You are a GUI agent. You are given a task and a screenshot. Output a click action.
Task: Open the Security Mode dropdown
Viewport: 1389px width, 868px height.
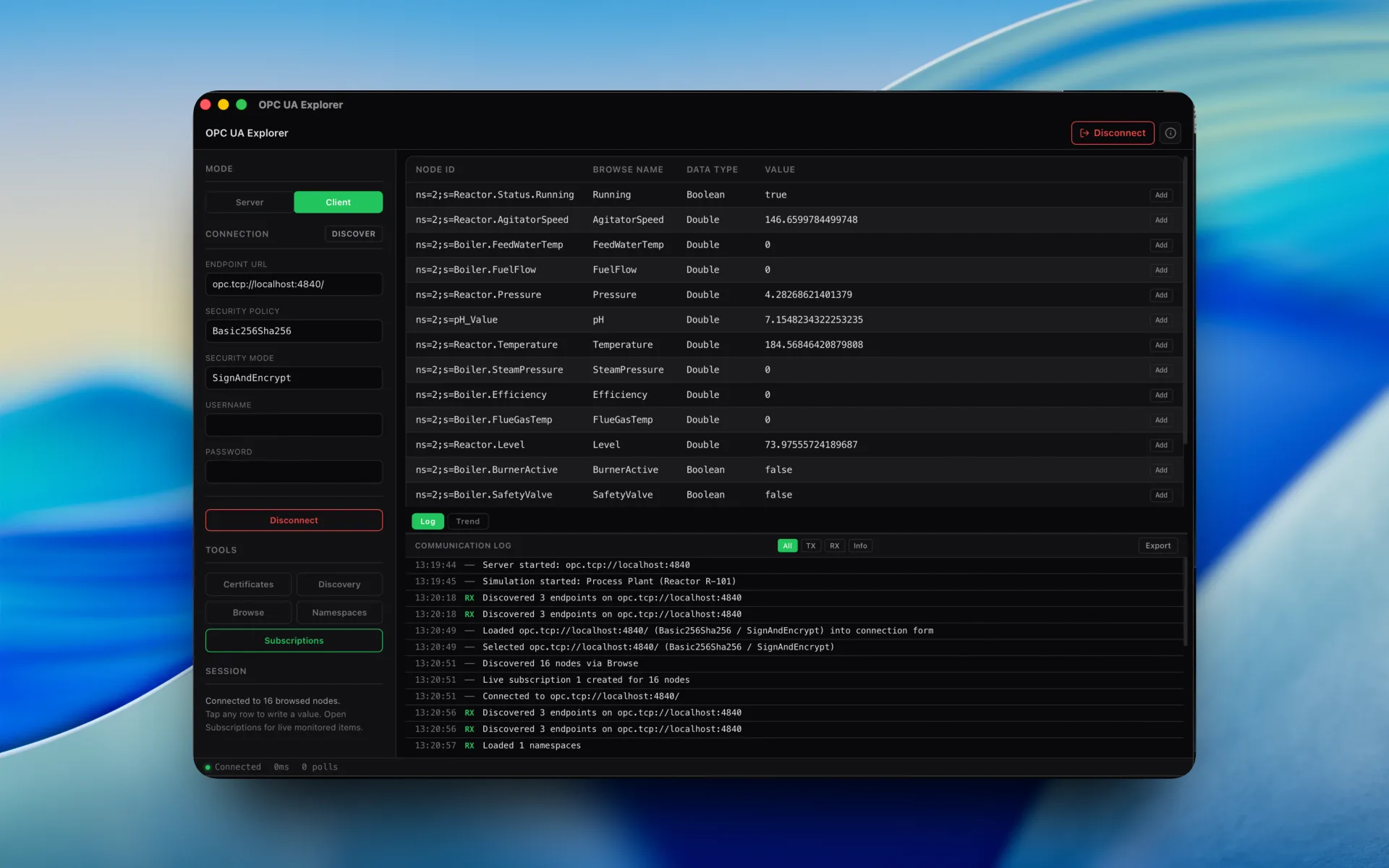(x=294, y=378)
